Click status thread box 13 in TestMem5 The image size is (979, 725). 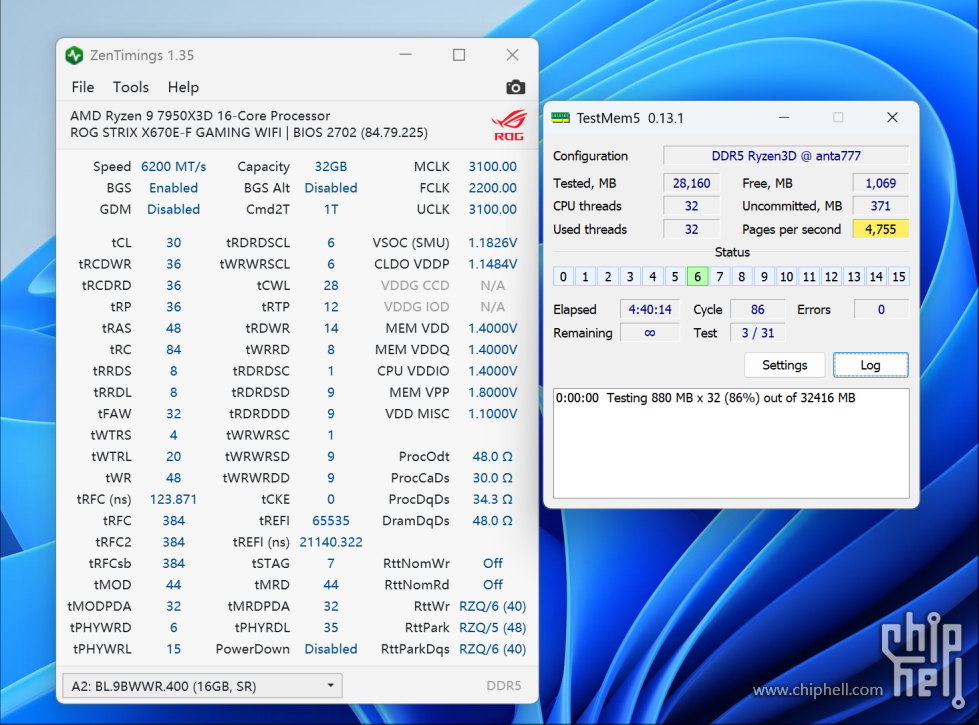click(x=854, y=277)
